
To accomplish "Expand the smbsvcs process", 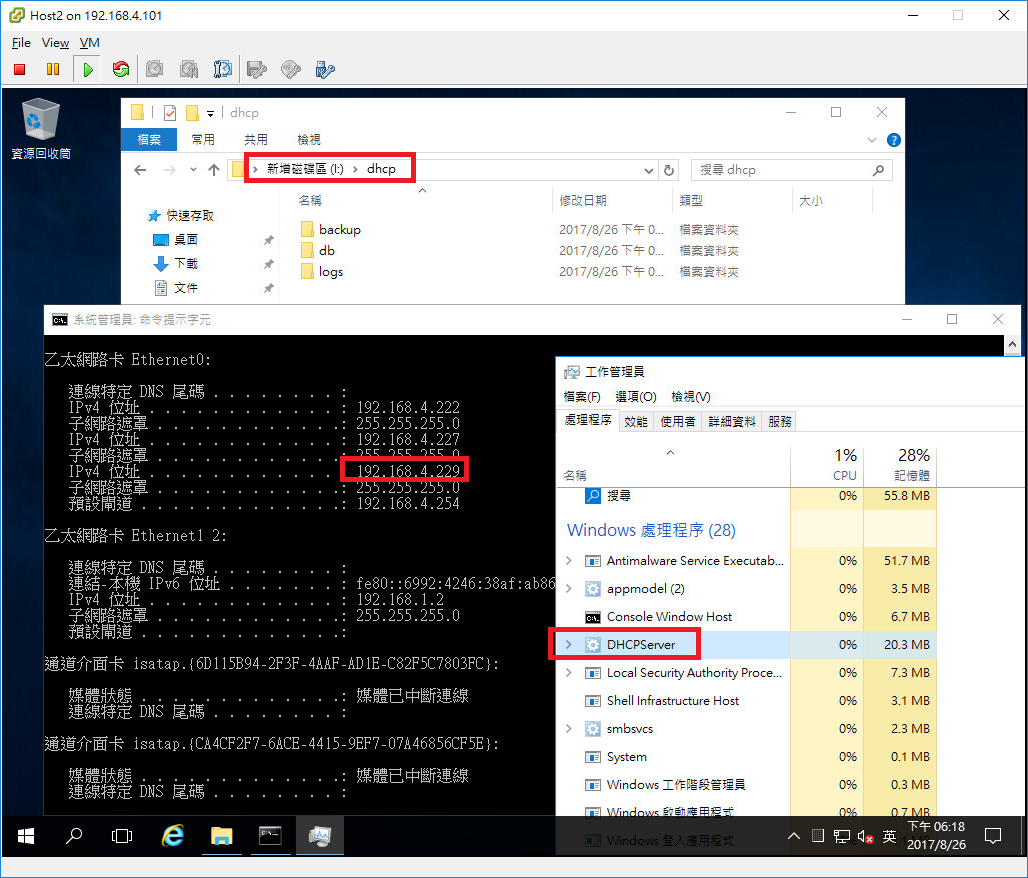I will 568,728.
